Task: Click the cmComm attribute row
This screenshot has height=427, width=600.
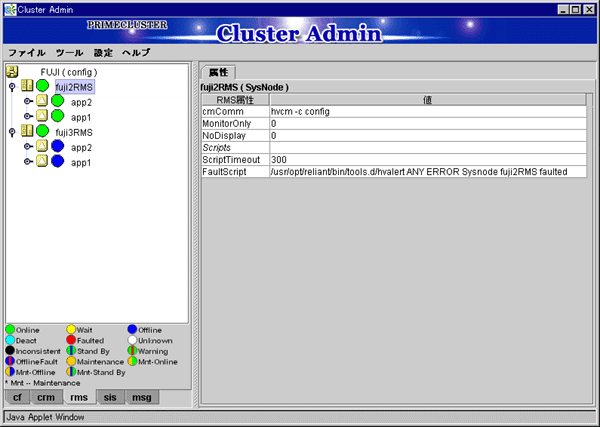Action: (394, 112)
